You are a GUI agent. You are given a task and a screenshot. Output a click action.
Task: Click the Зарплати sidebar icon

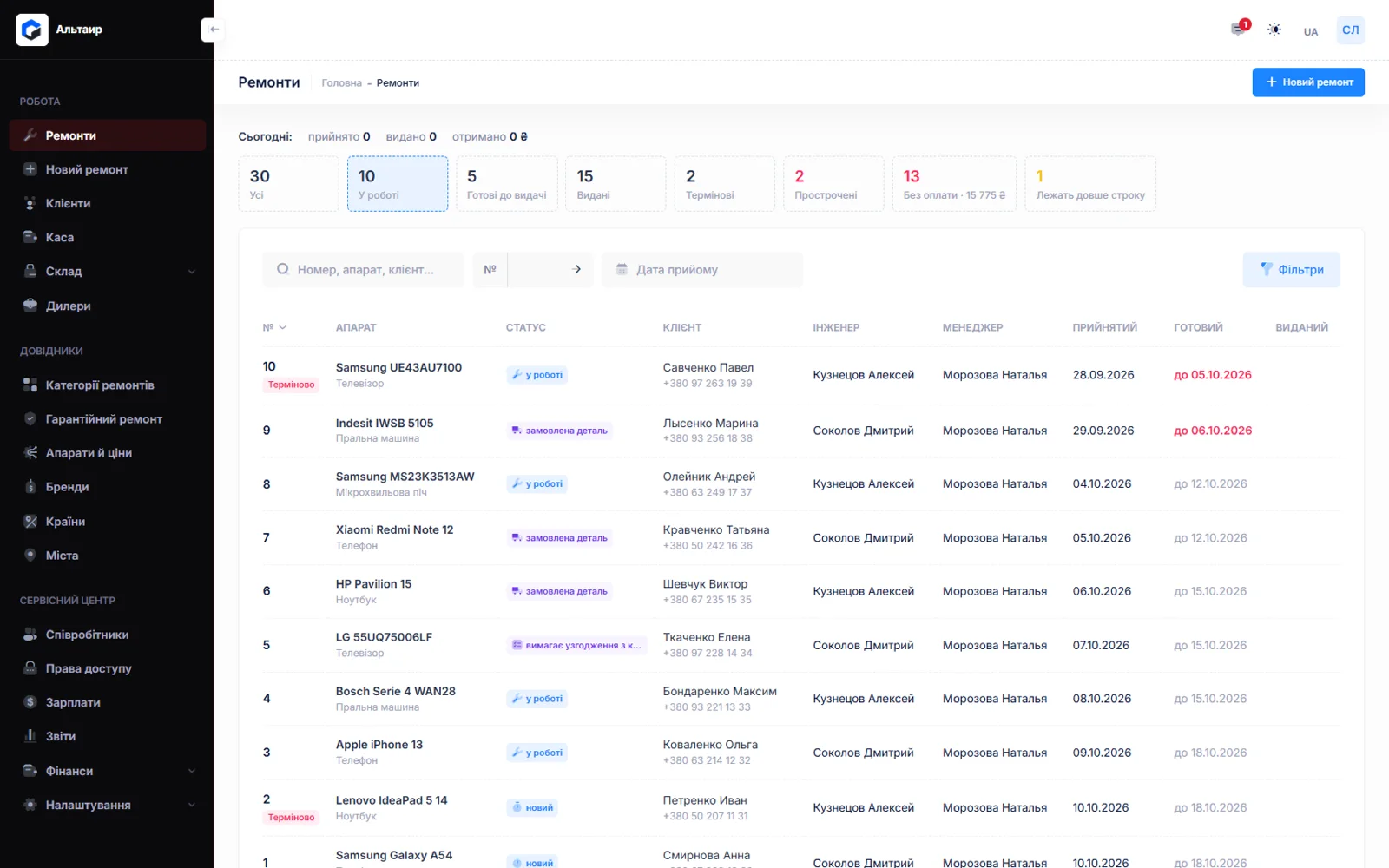coord(30,702)
